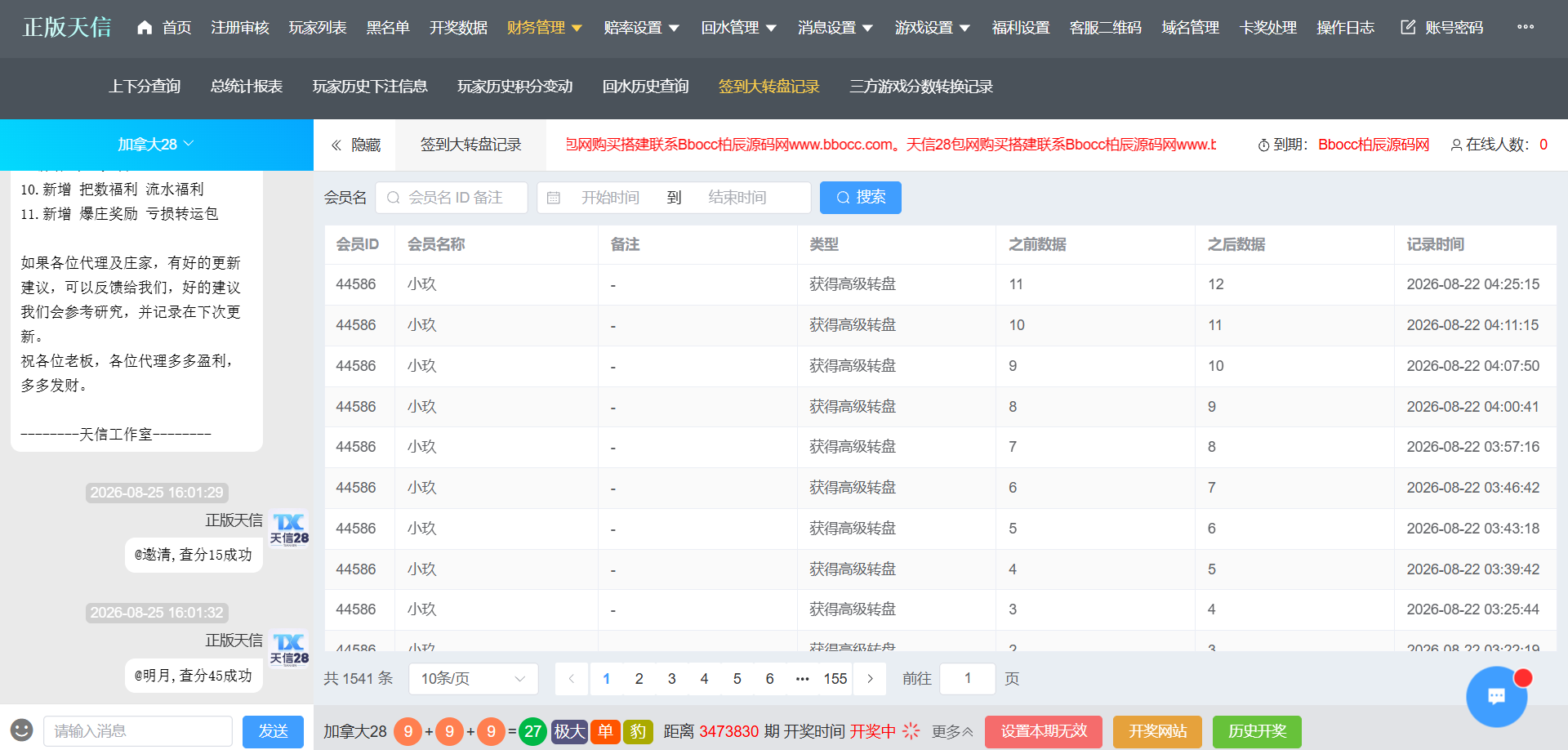Click the pagination ellipsis
This screenshot has width=1568, height=750.
click(x=803, y=679)
